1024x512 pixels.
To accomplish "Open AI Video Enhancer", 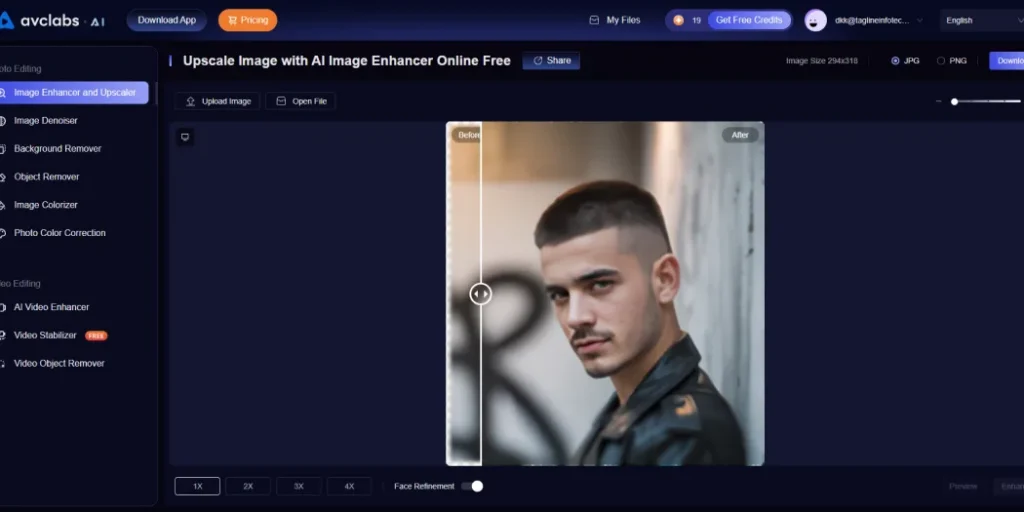I will pos(52,307).
